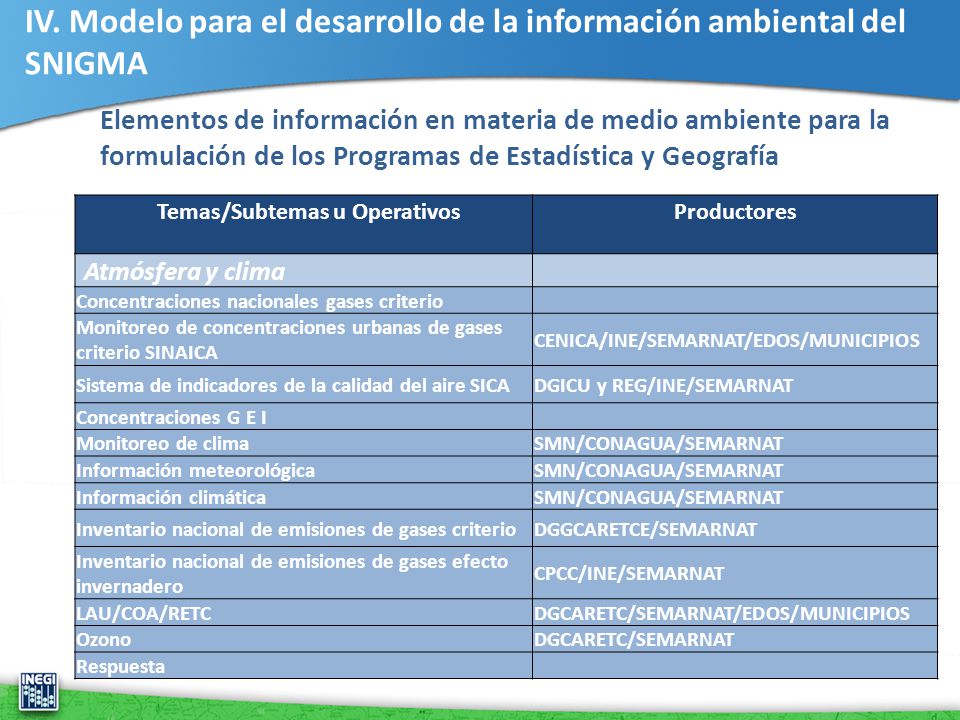Click 'DGCARETC/SEMARNAT/EDOS/MUNICIPIOS' cell
The image size is (960, 720).
(735, 612)
